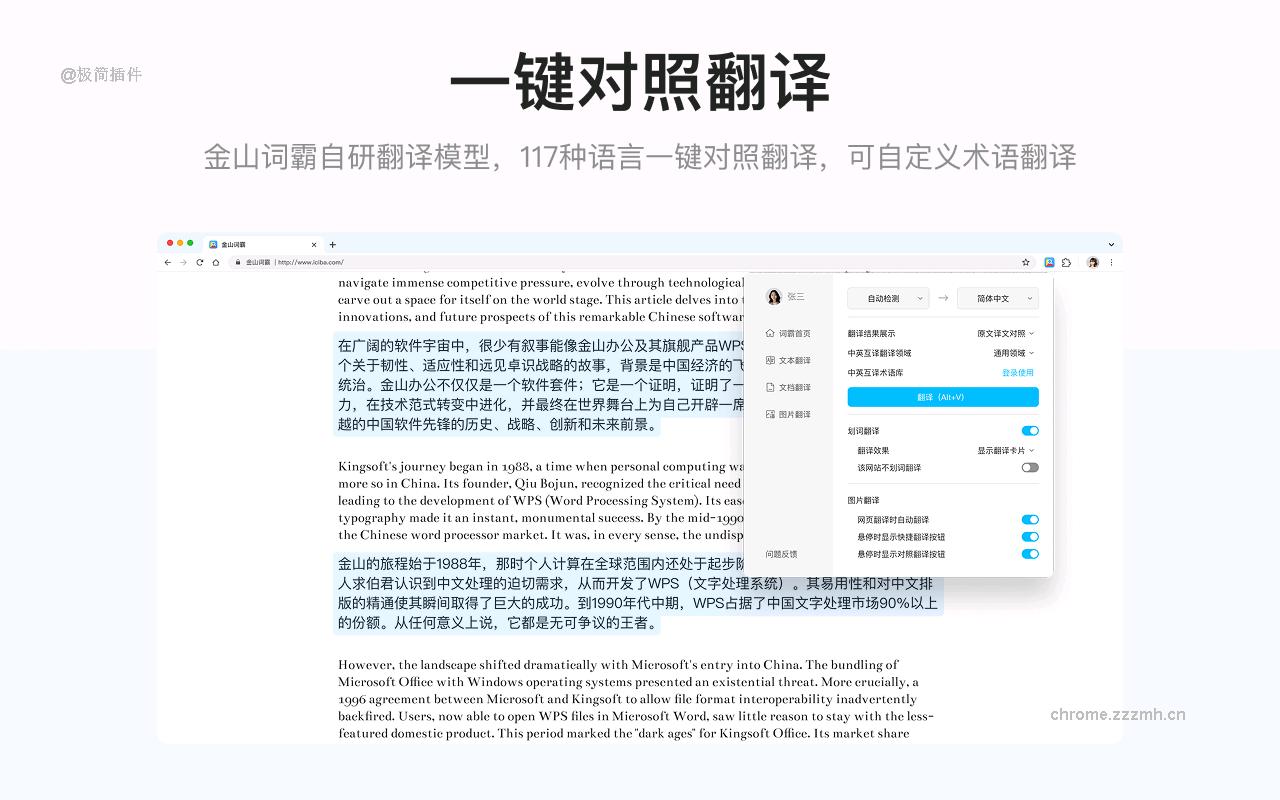The image size is (1280, 800).
Task: Bookmark the page with the star icon
Action: pyautogui.click(x=1026, y=262)
